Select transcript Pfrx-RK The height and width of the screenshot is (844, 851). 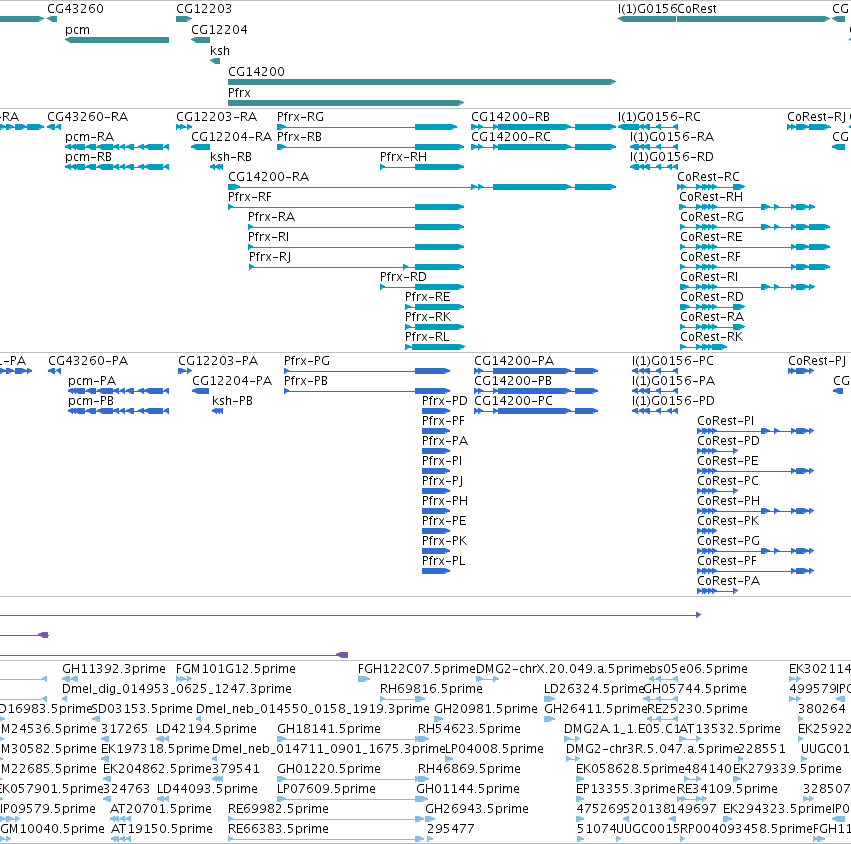434,327
